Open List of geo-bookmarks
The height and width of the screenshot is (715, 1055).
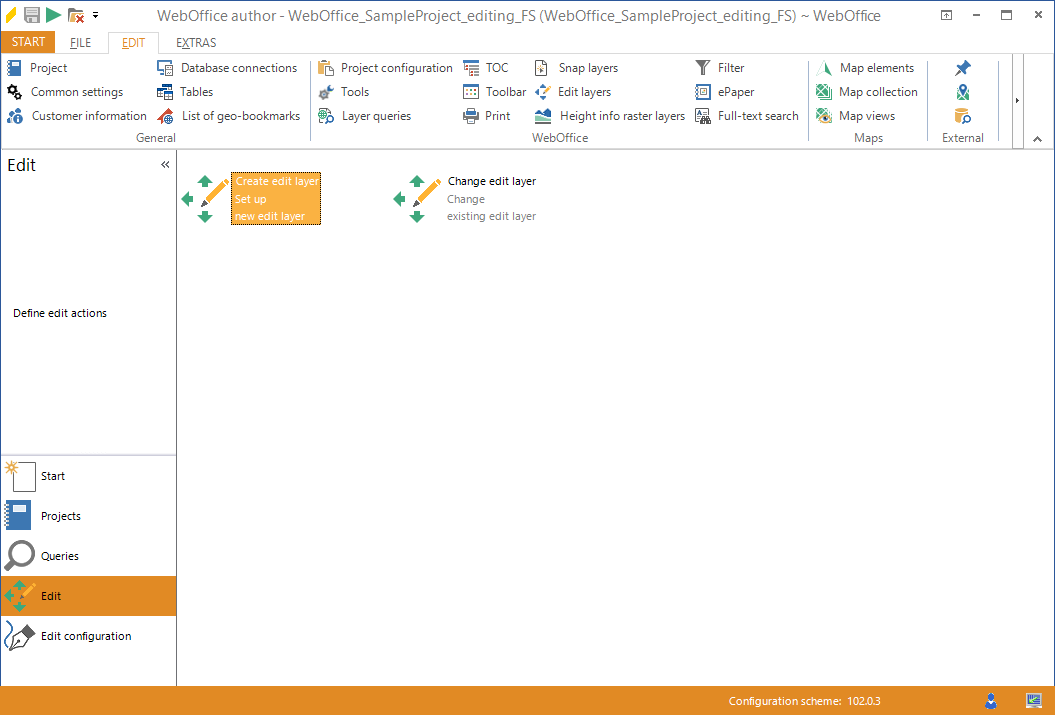point(229,116)
